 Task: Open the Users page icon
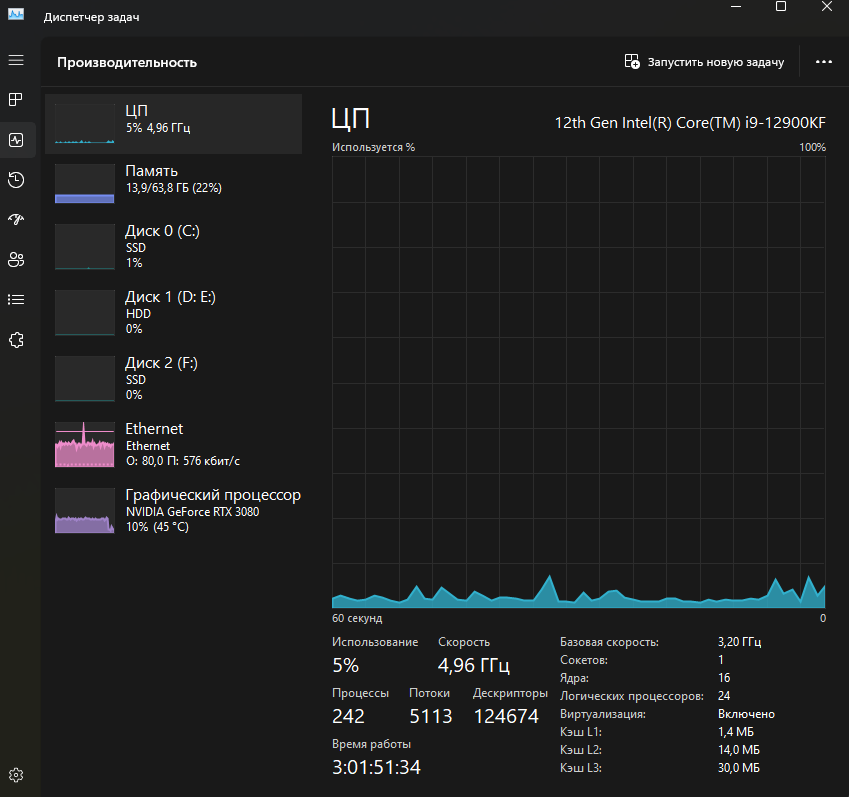point(16,260)
